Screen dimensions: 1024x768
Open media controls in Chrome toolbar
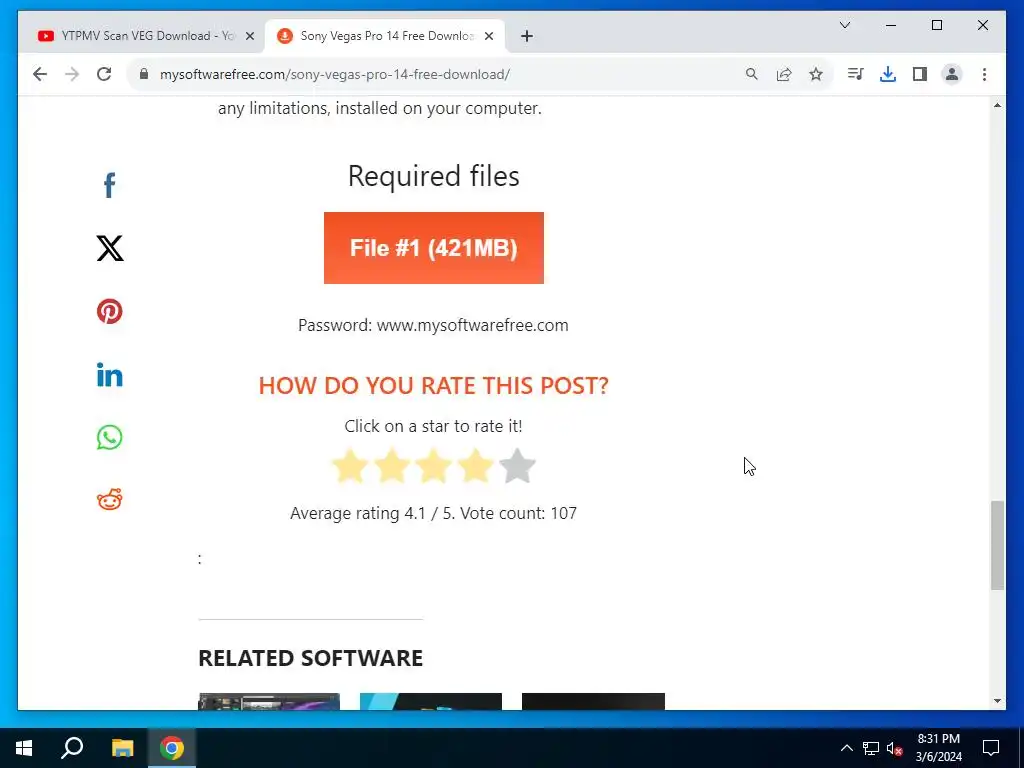coord(856,74)
